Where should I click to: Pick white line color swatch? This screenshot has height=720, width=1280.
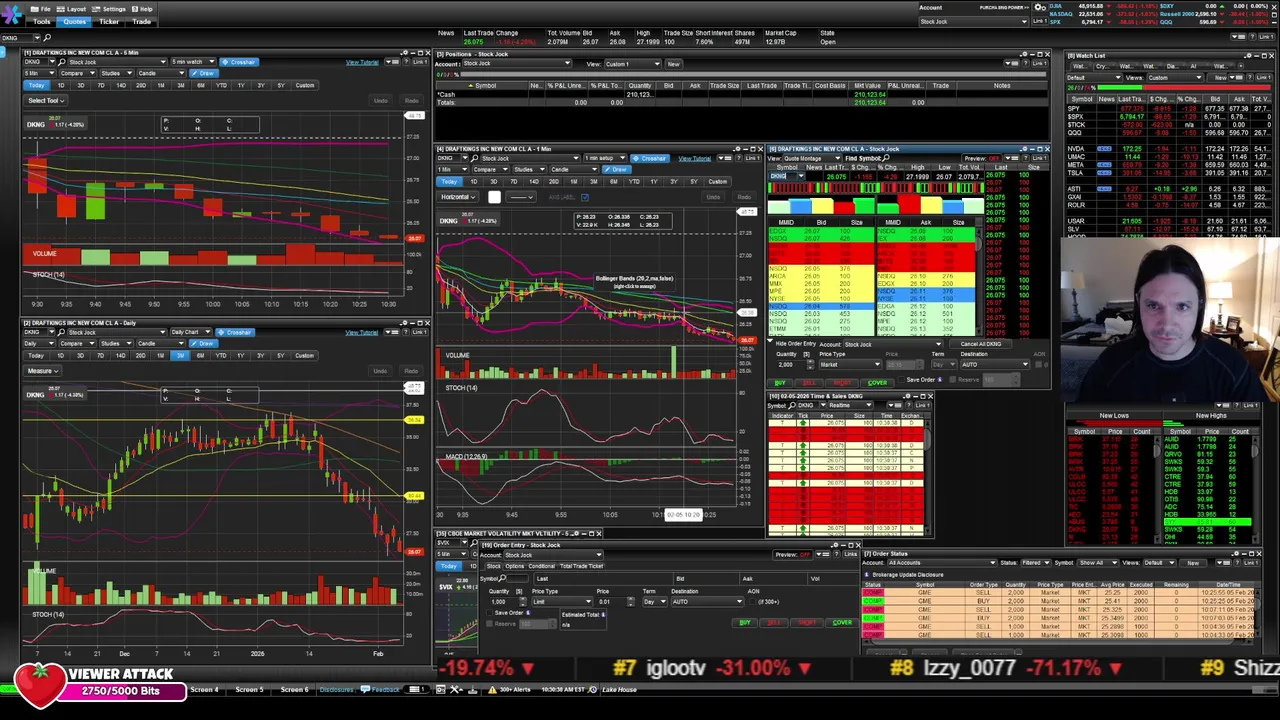click(494, 197)
